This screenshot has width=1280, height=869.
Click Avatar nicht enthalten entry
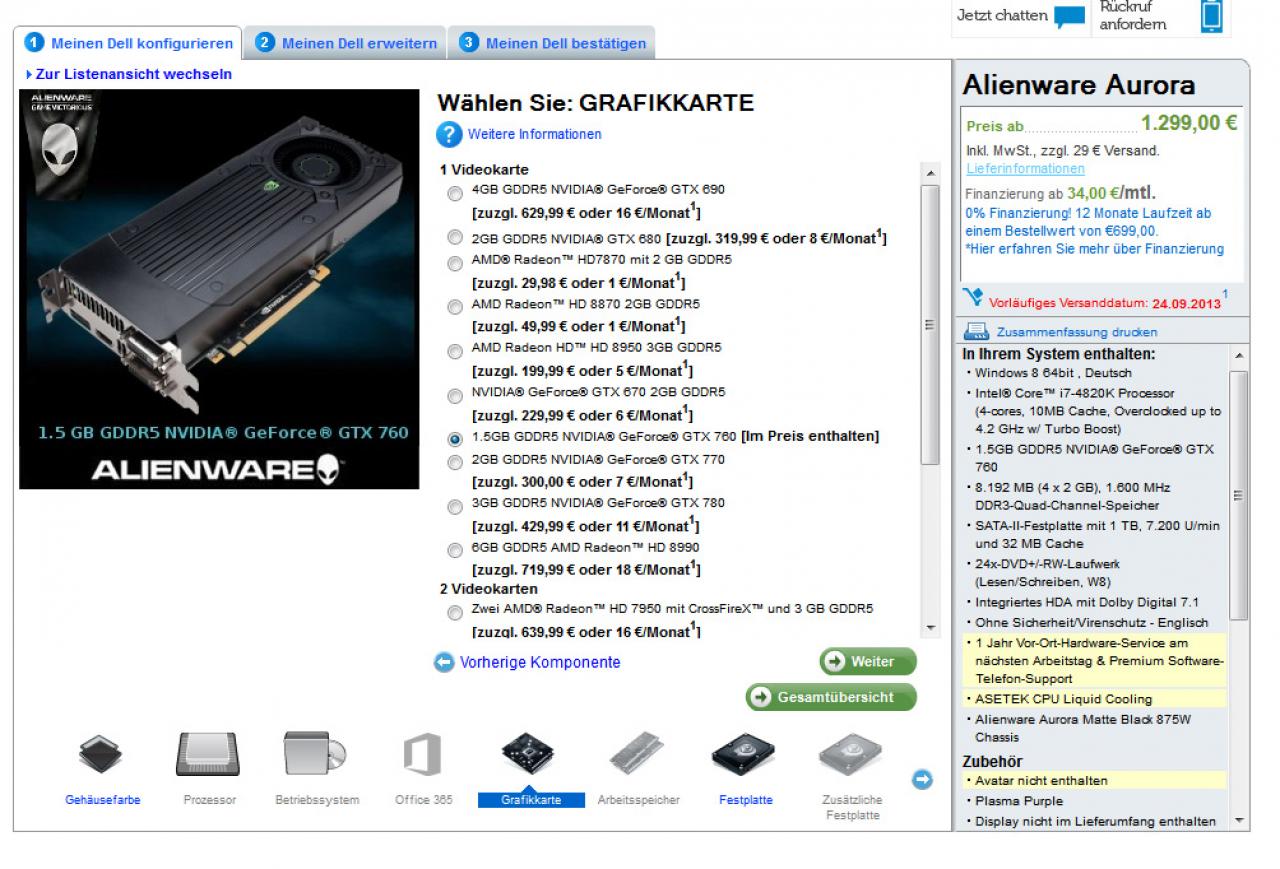[x=1040, y=780]
